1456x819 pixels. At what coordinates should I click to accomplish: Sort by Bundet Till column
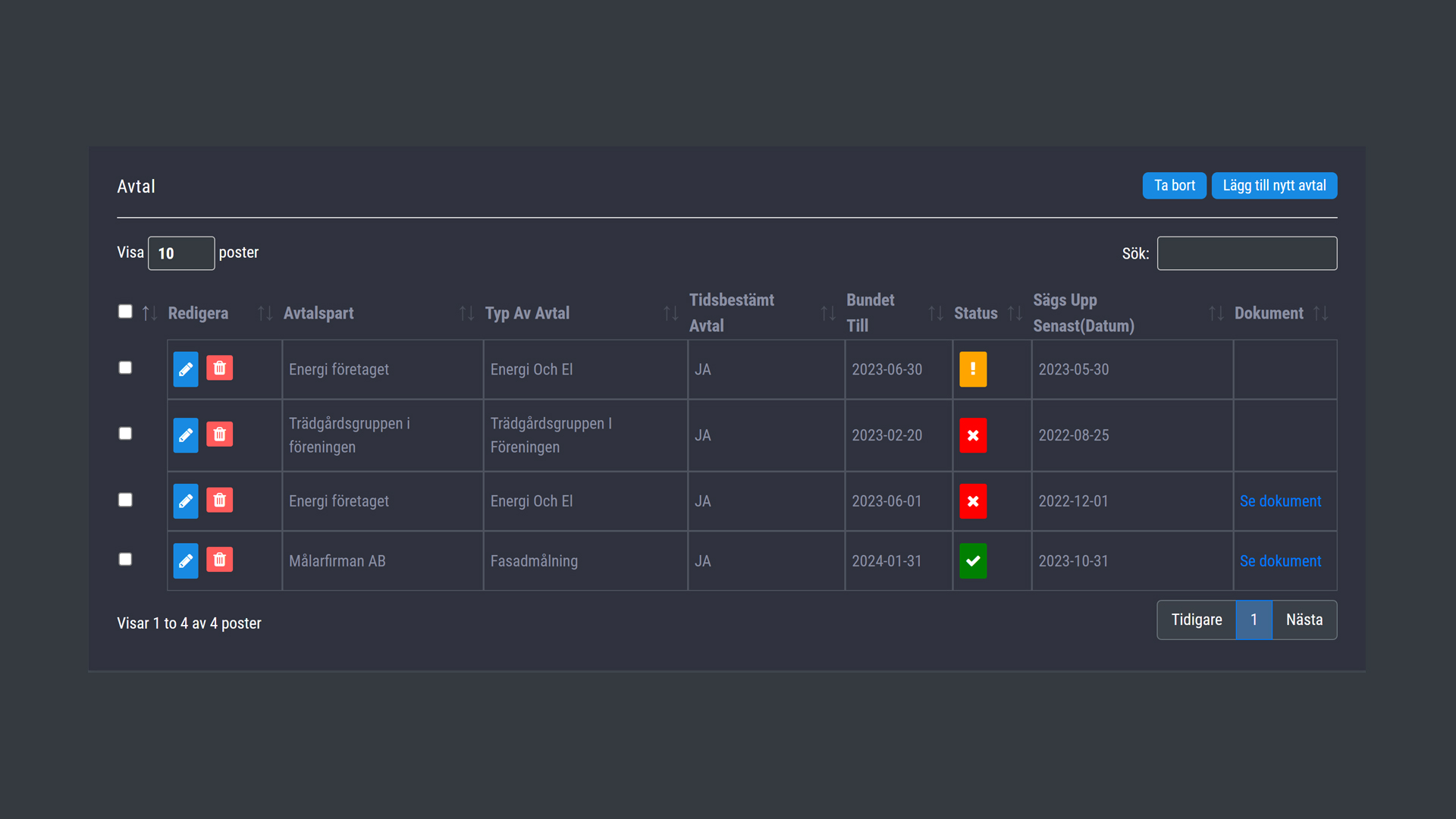[871, 312]
